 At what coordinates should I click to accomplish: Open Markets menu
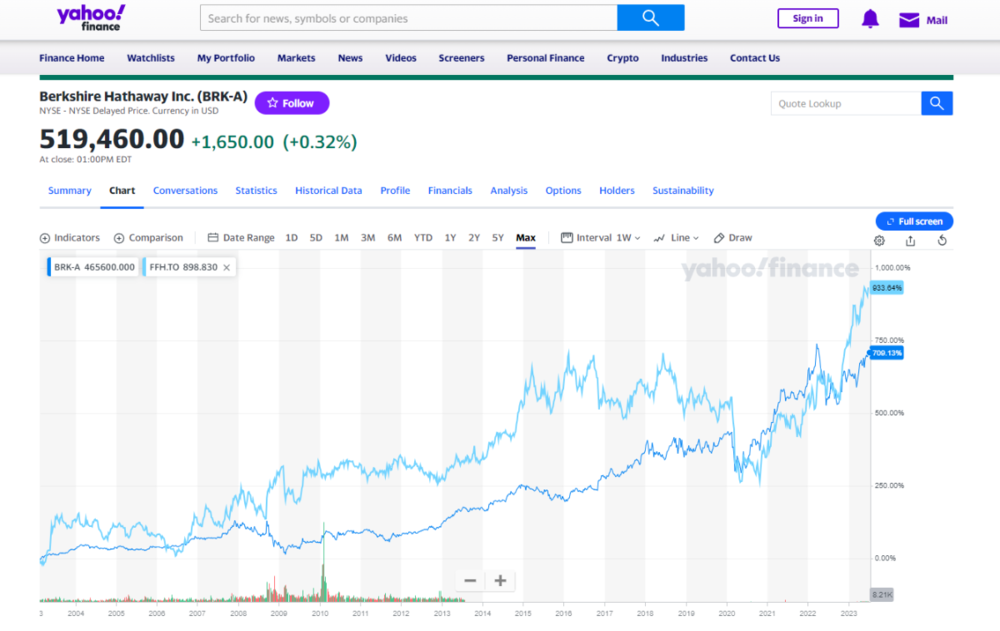click(x=296, y=57)
